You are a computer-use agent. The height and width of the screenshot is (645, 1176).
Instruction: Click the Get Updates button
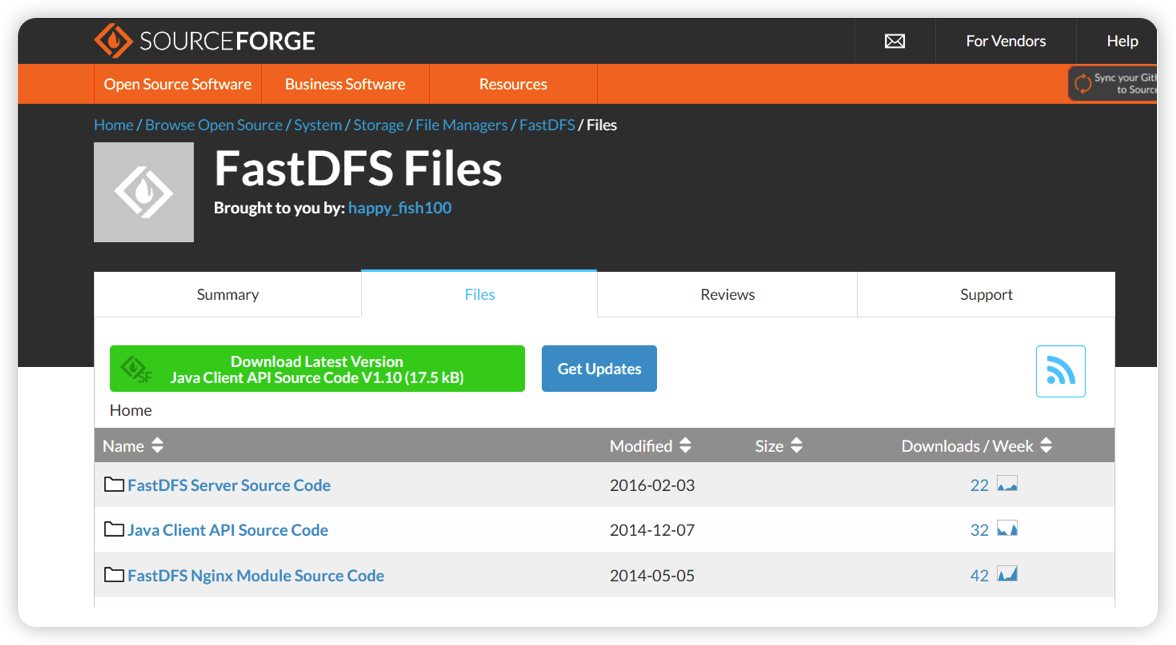599,368
